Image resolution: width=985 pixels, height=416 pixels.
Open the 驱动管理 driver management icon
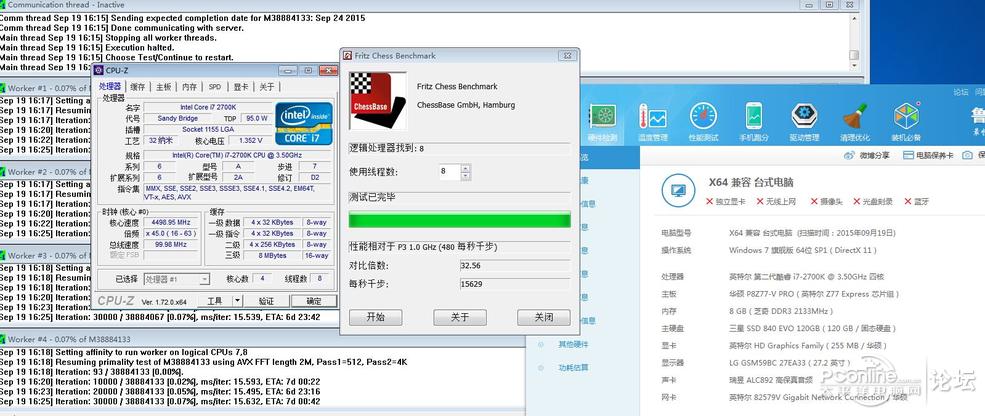804,121
